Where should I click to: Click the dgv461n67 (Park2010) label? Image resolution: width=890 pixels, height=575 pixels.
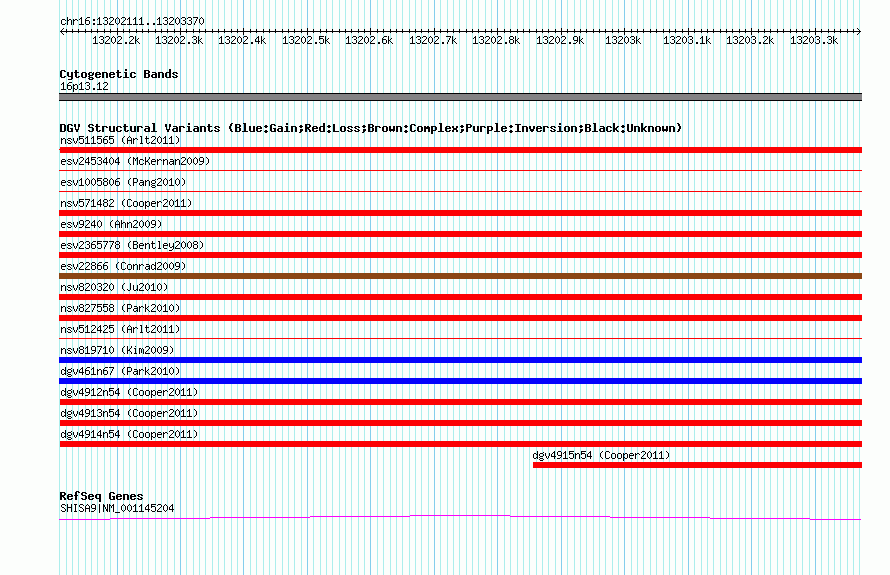click(120, 371)
